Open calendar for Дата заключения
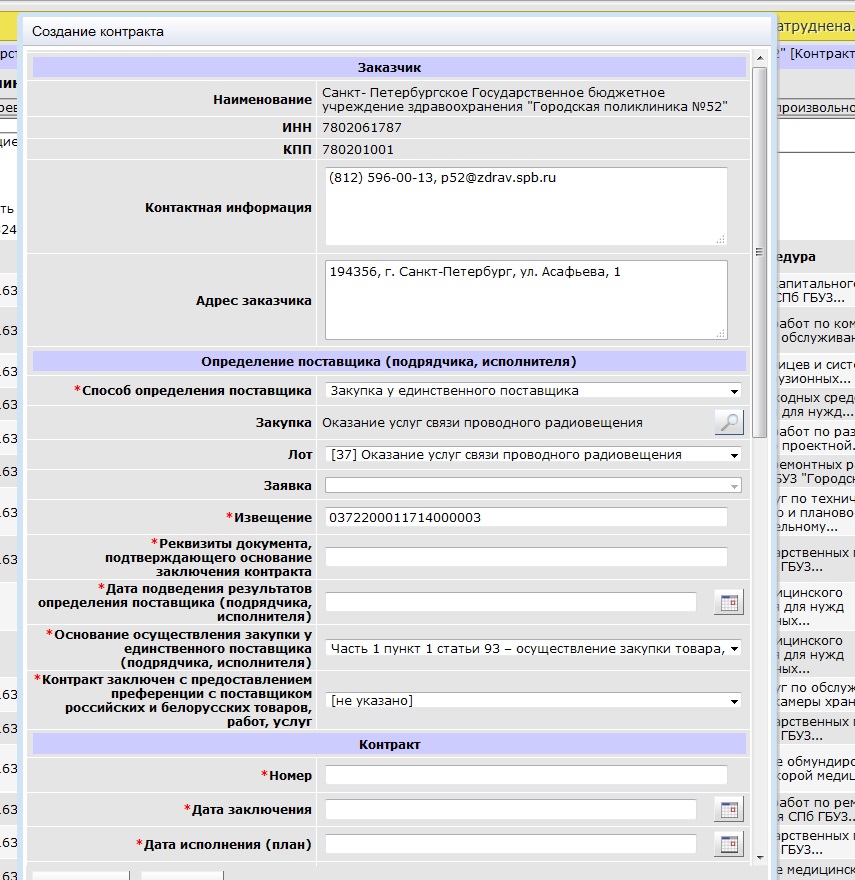Viewport: 855px width, 880px height. (x=729, y=809)
